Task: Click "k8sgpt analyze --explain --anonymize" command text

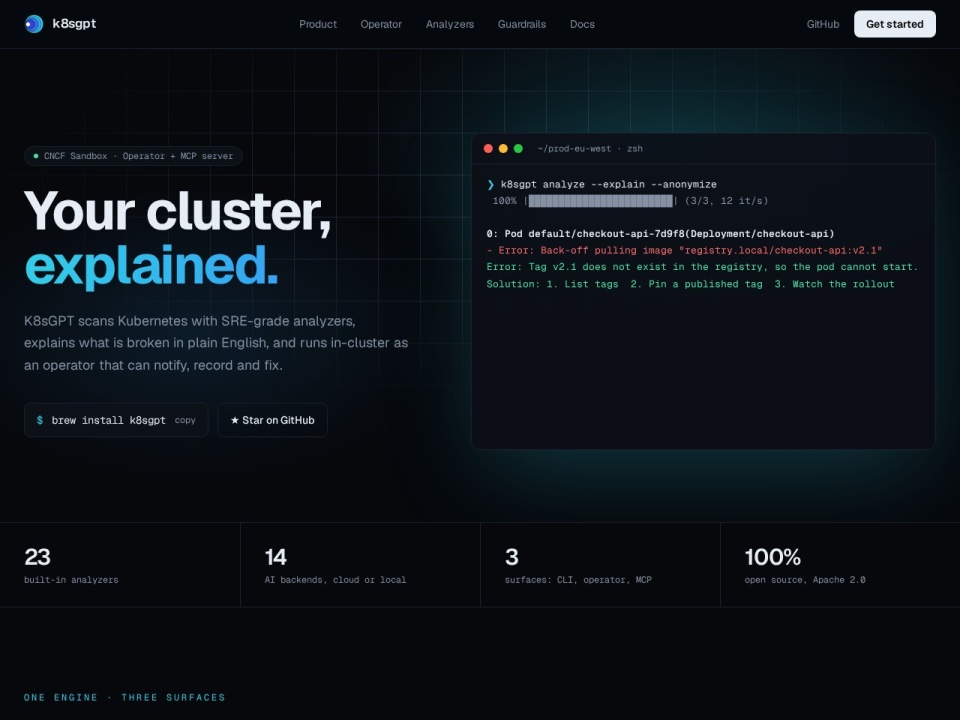Action: [x=609, y=184]
